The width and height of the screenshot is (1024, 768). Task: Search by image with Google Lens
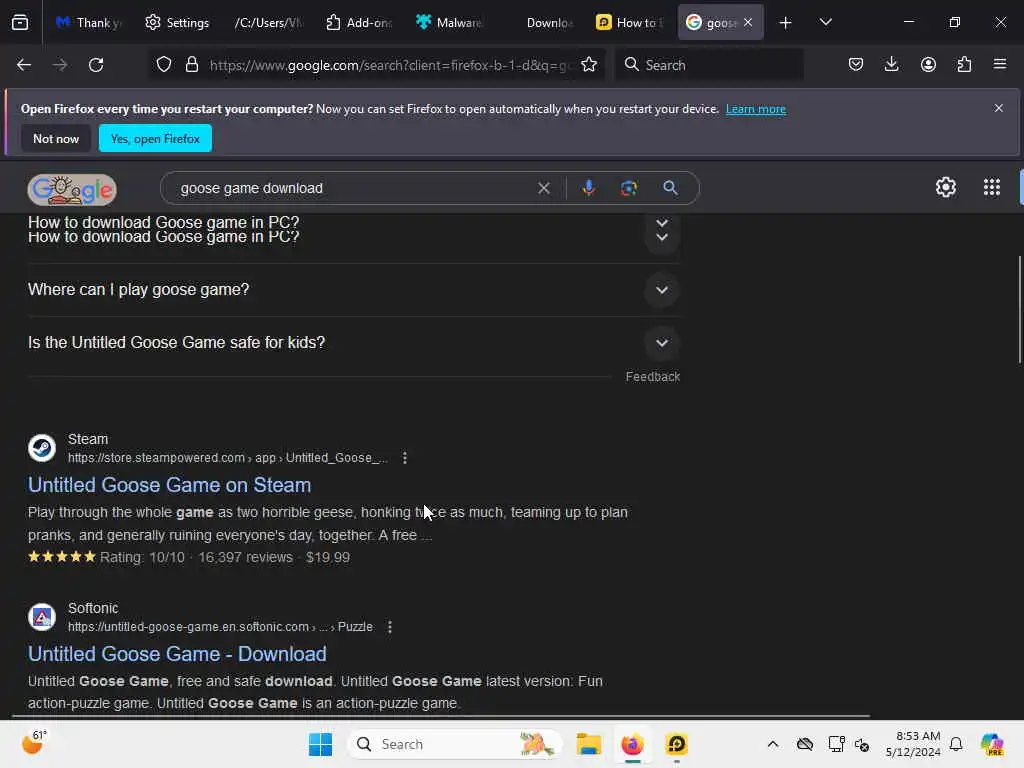click(x=628, y=188)
